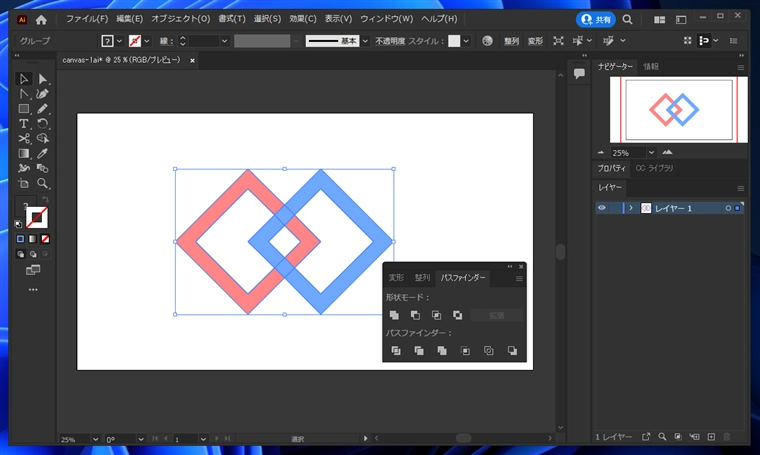760x455 pixels.
Task: Click the Intersect shape mode icon
Action: coord(436,315)
